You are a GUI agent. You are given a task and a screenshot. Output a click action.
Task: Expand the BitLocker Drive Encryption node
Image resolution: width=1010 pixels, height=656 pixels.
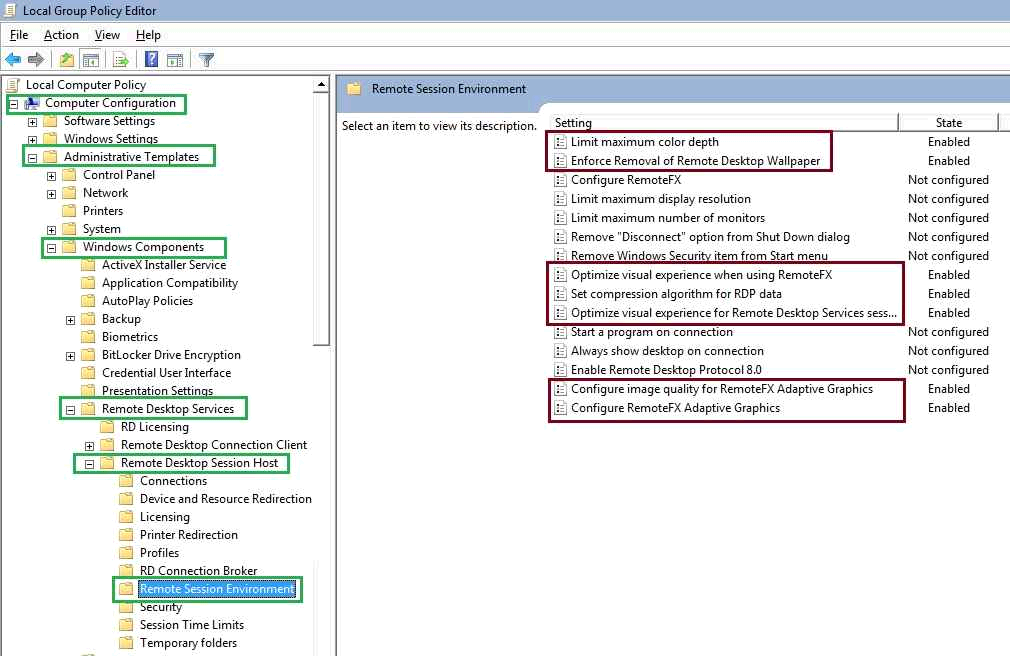coord(71,356)
